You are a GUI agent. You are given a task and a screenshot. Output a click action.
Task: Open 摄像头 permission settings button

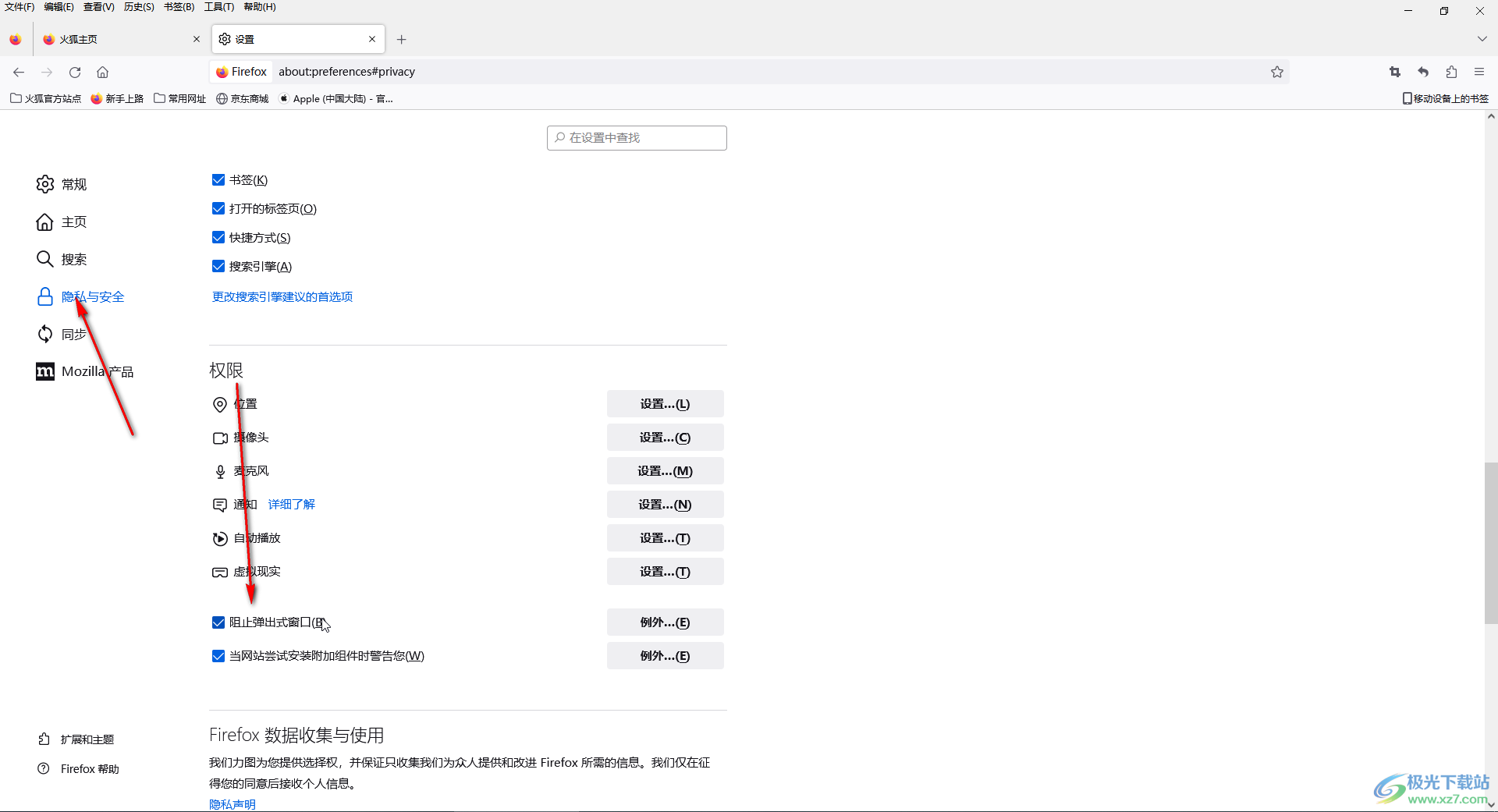tap(666, 438)
